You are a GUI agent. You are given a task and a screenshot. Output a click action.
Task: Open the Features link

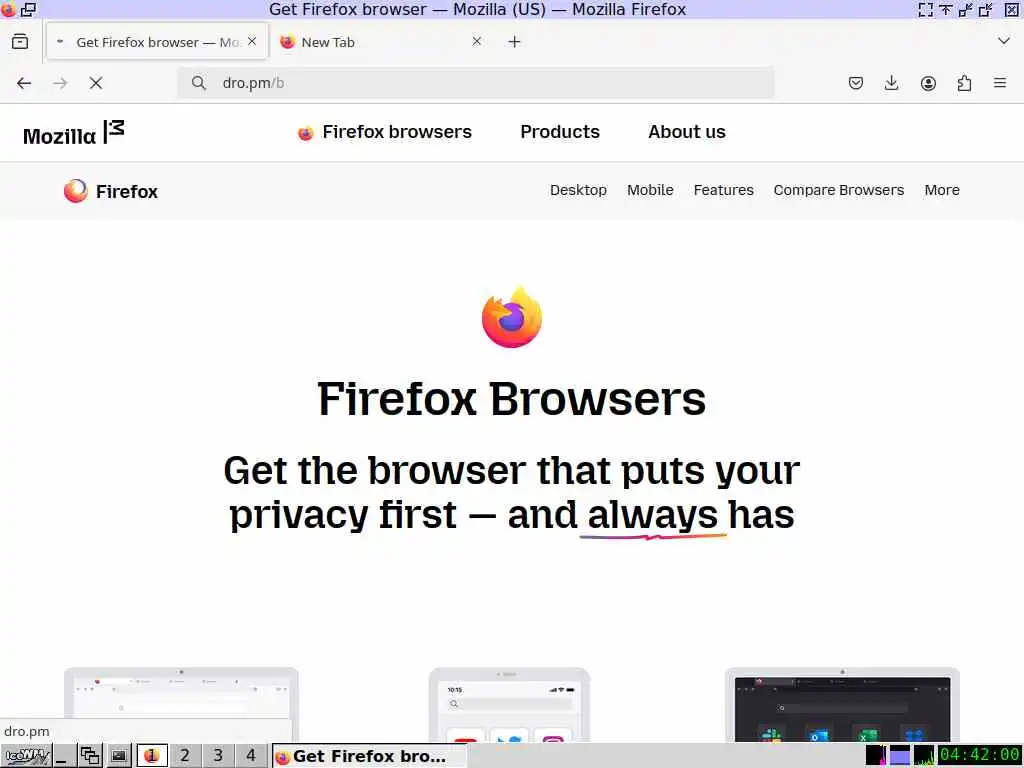tap(723, 190)
